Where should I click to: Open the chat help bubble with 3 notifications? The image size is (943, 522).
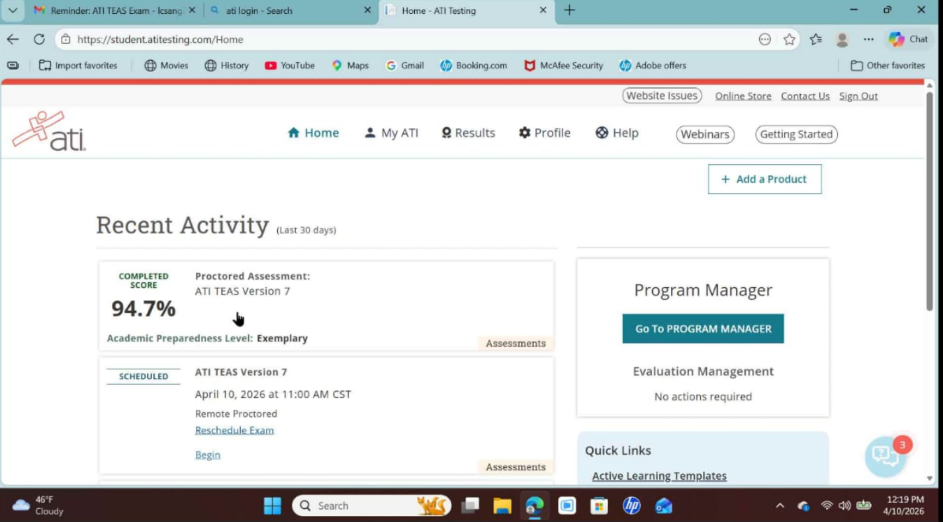(886, 456)
